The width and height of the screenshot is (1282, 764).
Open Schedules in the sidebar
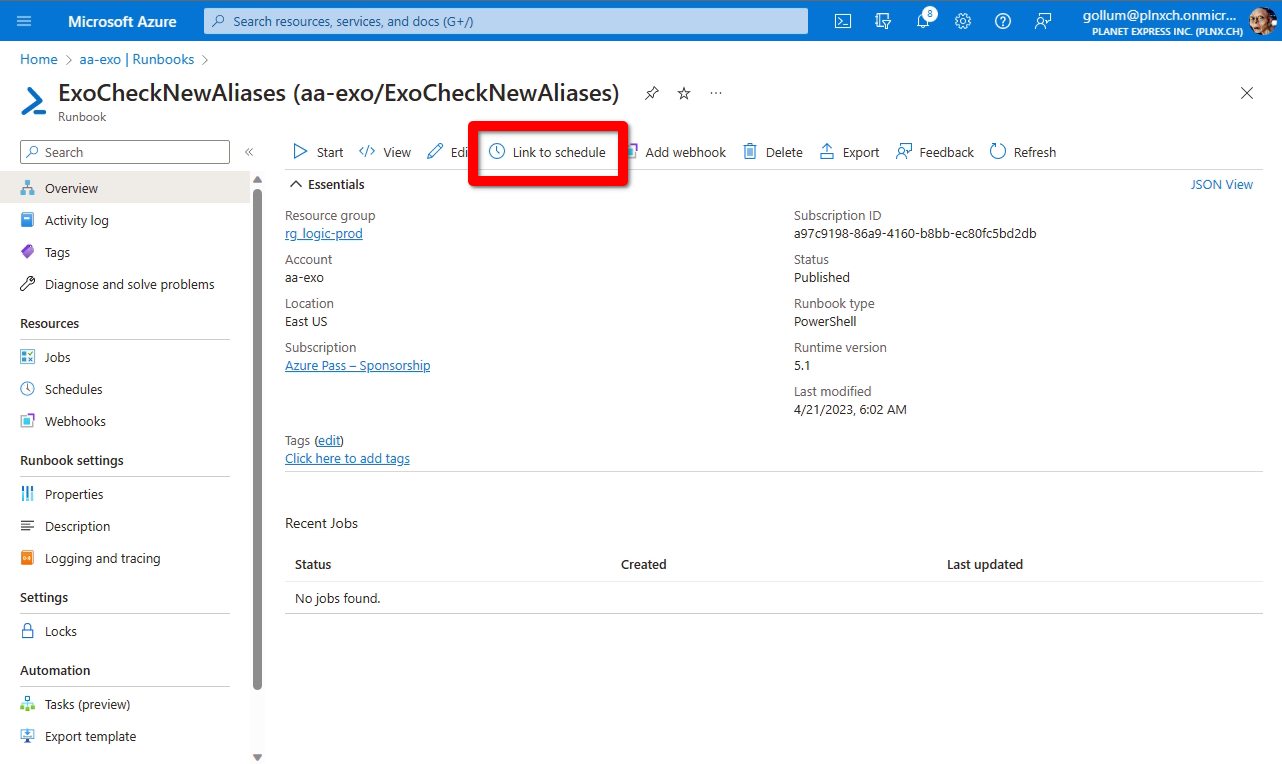[73, 389]
